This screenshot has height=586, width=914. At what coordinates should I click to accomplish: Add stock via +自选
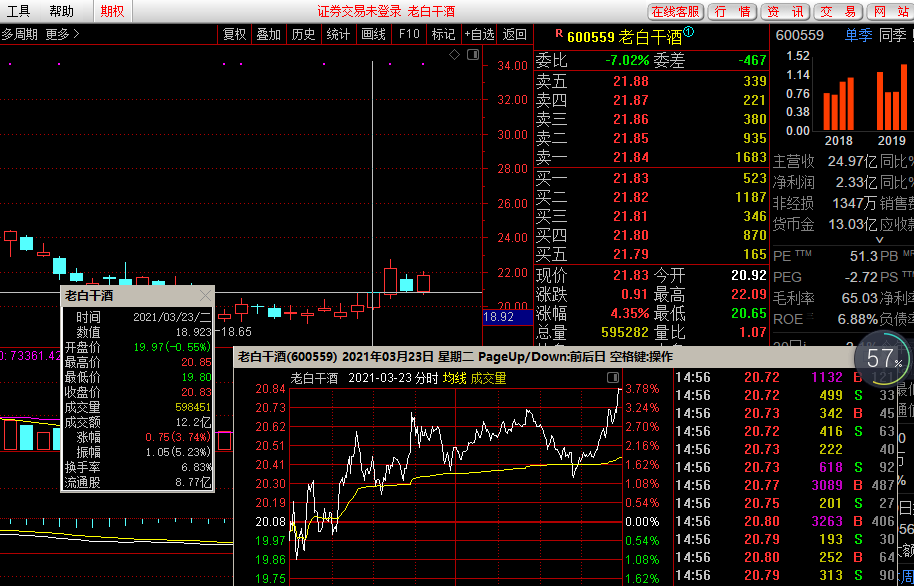(x=479, y=34)
